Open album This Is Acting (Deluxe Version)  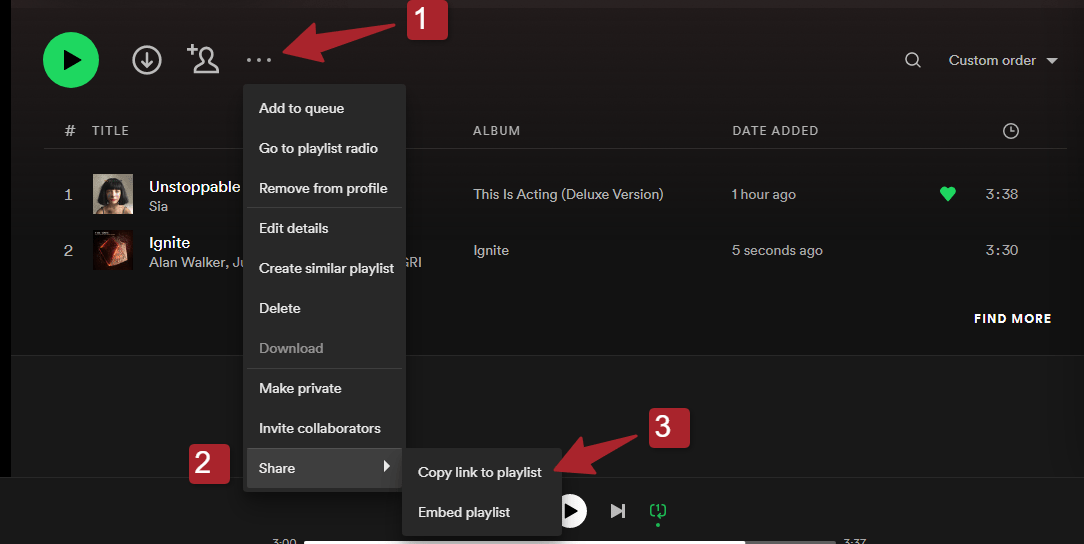tap(568, 194)
